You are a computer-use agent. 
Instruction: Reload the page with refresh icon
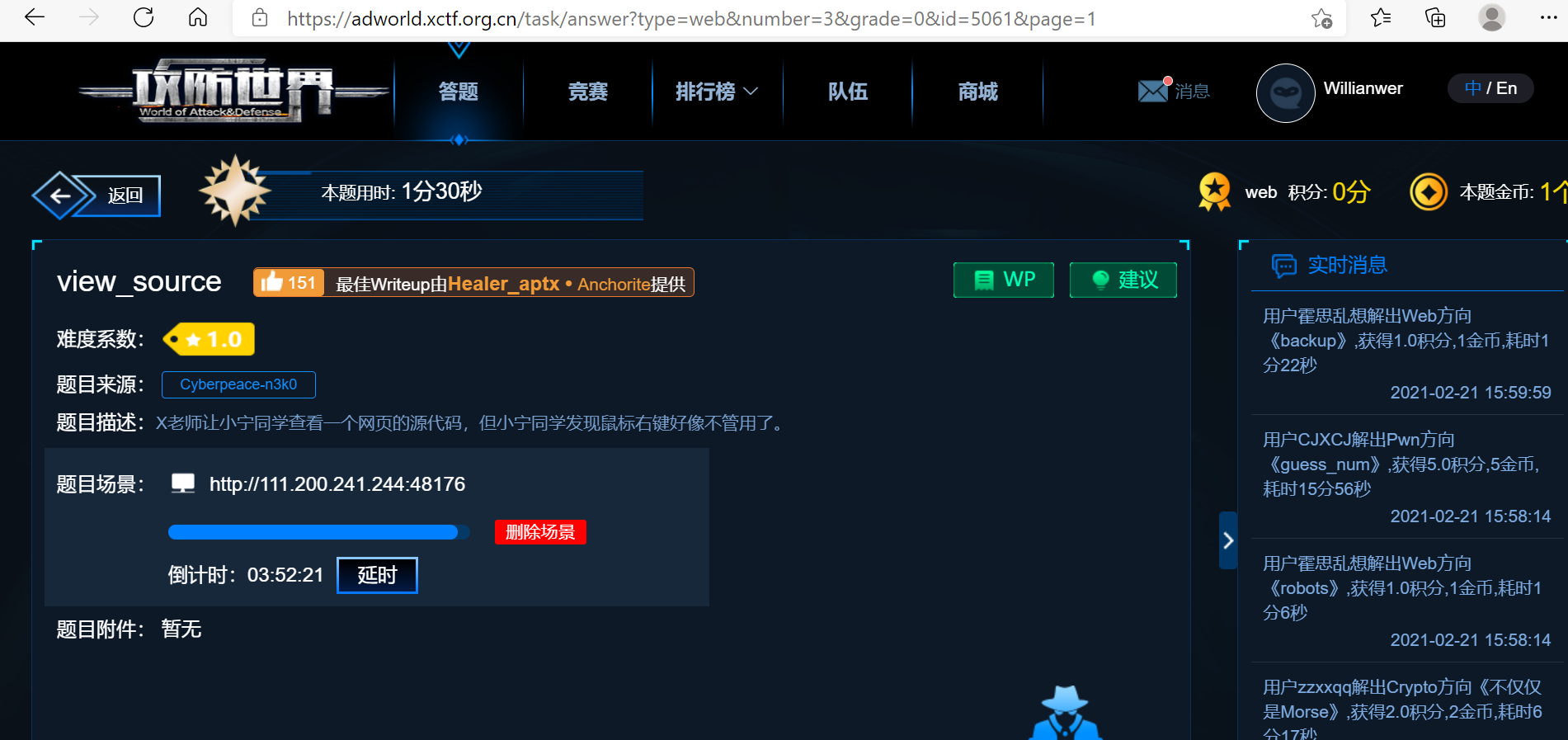tap(144, 17)
